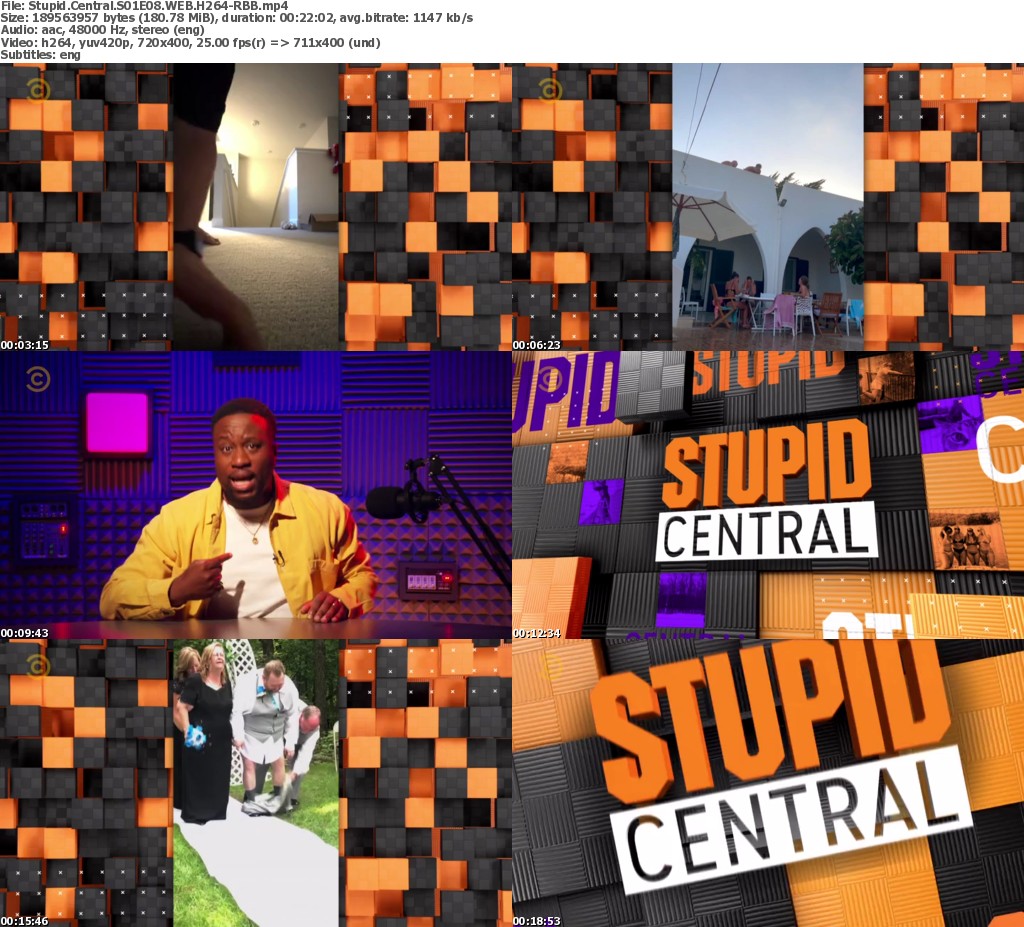Click the thumbnail at 00:03:15
This screenshot has height=927, width=1024.
(256, 206)
